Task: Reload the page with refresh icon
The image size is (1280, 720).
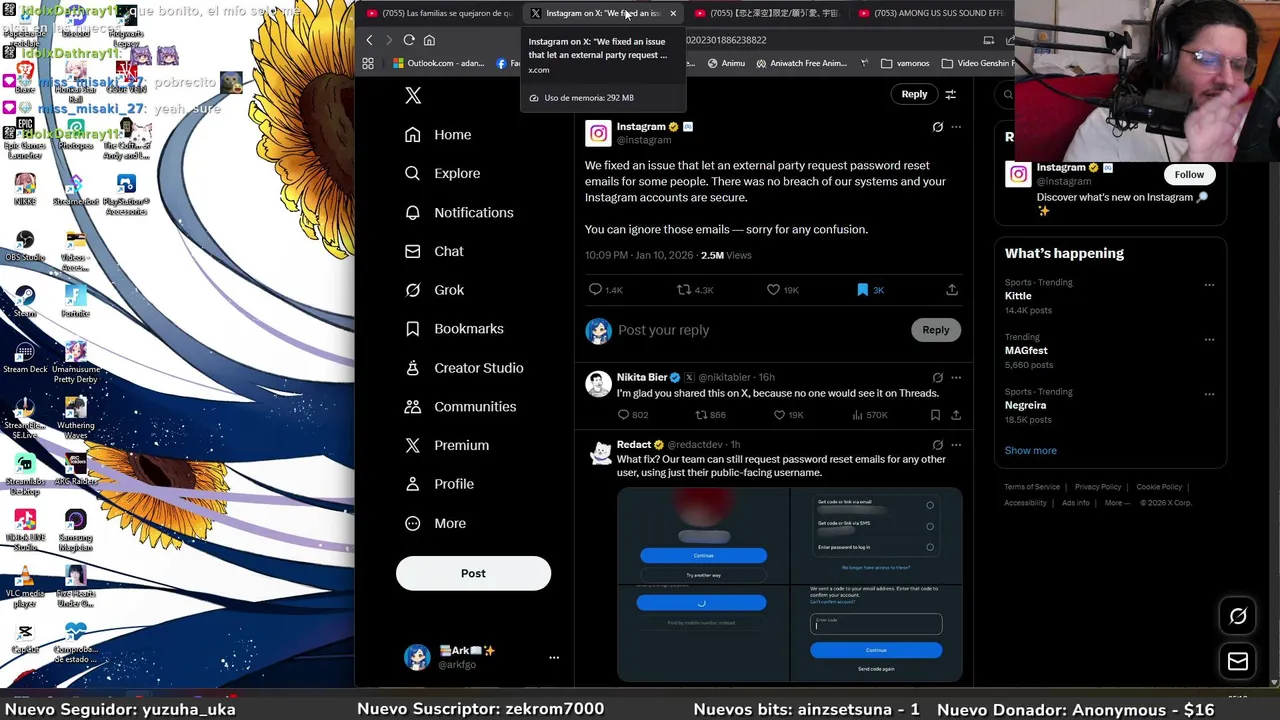Action: 409,40
